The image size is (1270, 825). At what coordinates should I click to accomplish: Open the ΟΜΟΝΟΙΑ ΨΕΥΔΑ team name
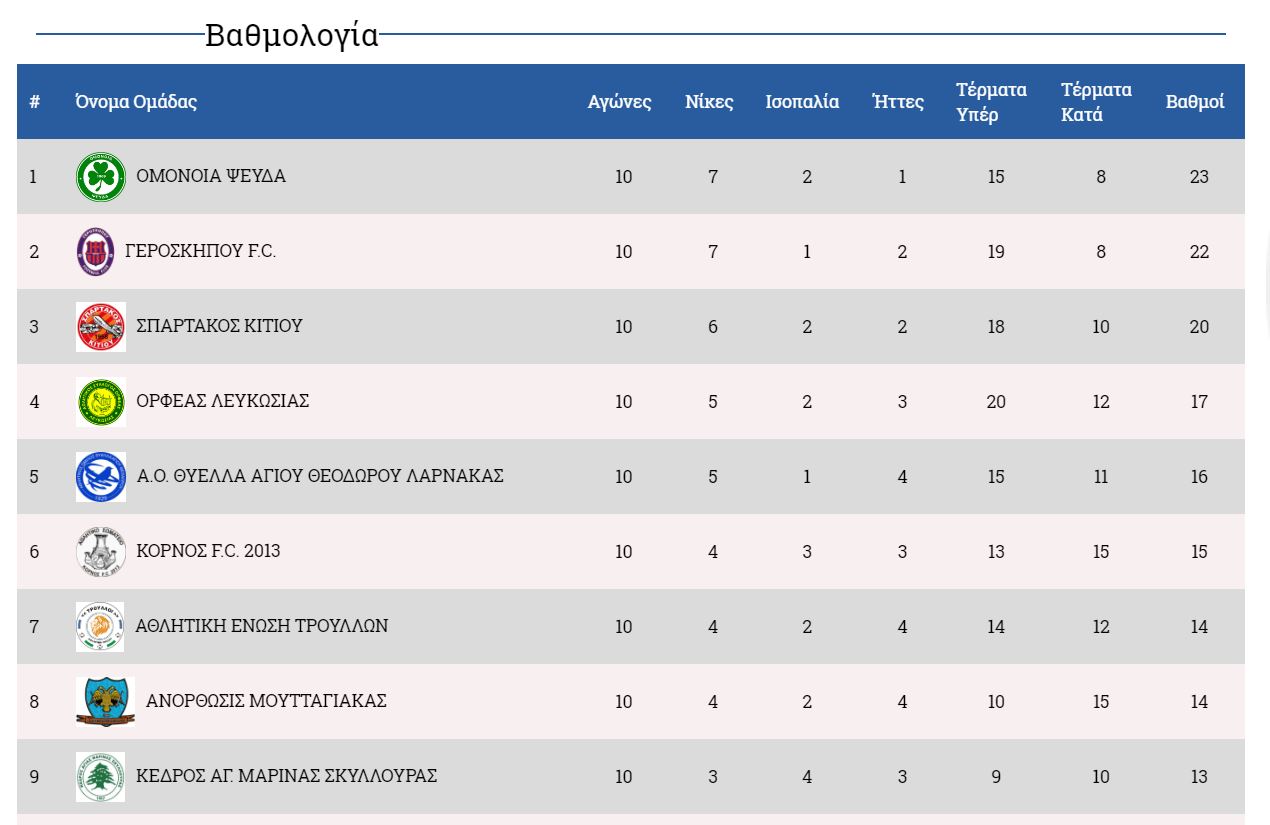211,176
